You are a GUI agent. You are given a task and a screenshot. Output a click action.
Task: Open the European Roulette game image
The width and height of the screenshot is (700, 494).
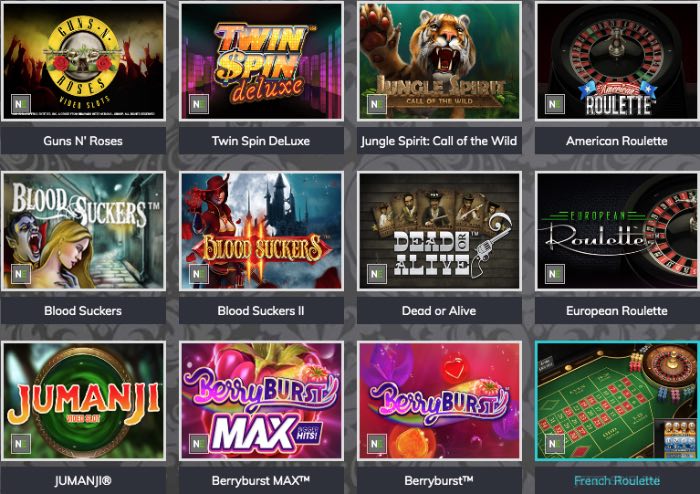coord(617,231)
